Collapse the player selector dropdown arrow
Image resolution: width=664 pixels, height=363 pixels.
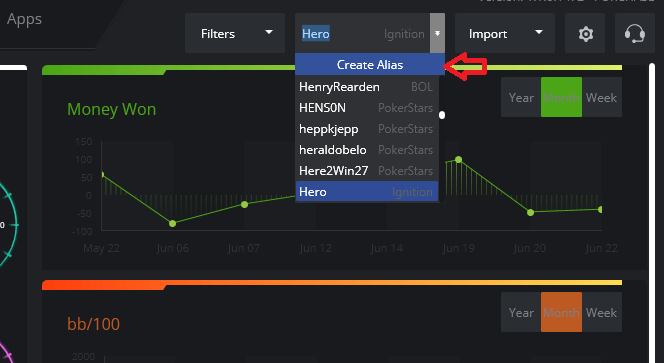tap(437, 33)
